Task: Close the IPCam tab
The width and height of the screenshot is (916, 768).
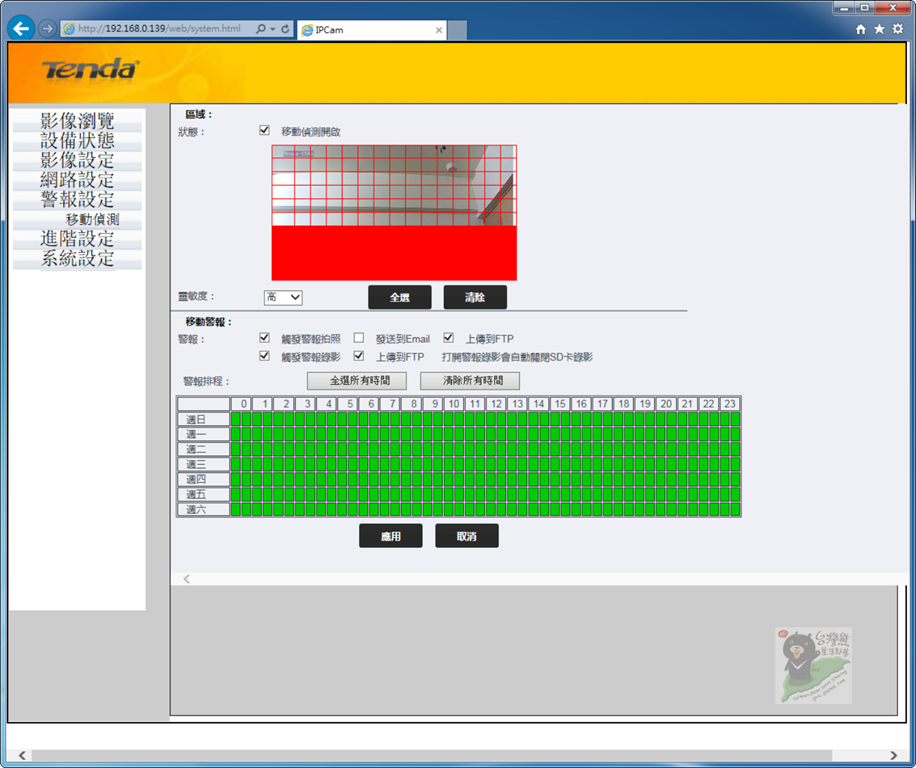Action: point(439,30)
